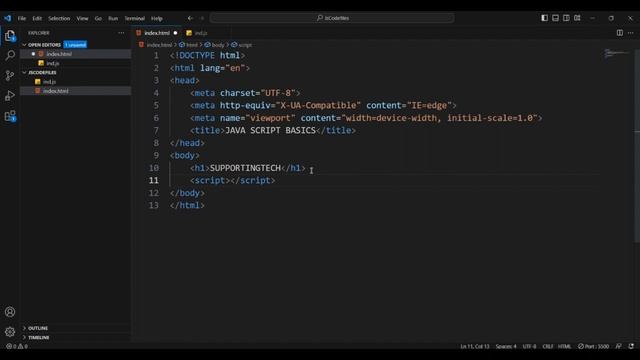This screenshot has height=360, width=640.
Task: Open the Explorer view in activity bar
Action: point(10,36)
